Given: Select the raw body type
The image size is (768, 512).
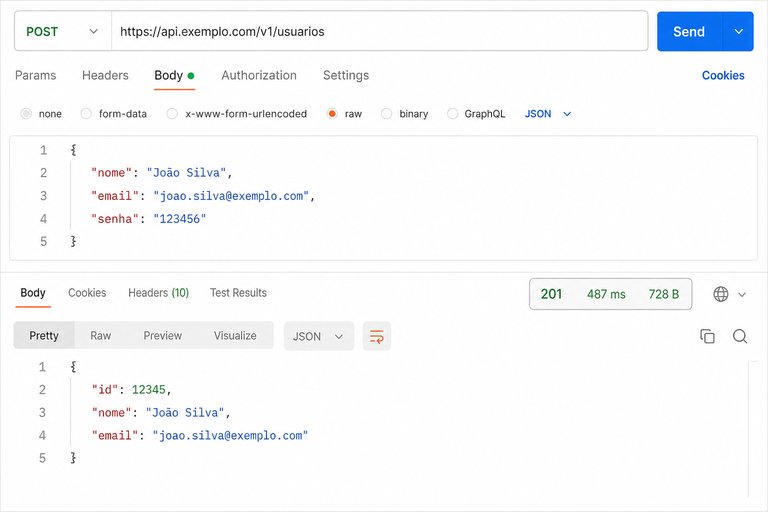Looking at the screenshot, I should click(332, 114).
